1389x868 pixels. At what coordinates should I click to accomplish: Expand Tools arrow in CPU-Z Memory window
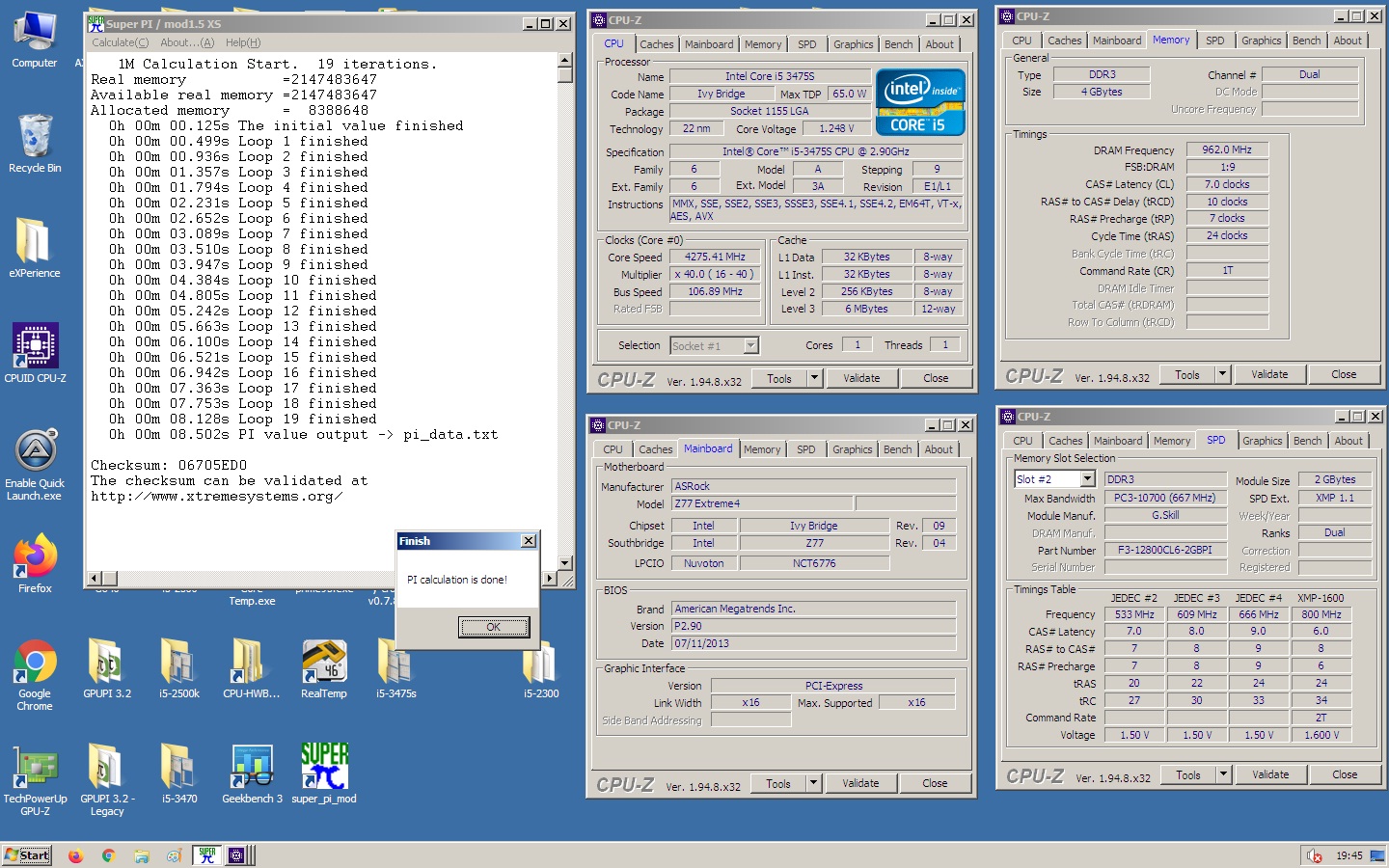point(1222,374)
